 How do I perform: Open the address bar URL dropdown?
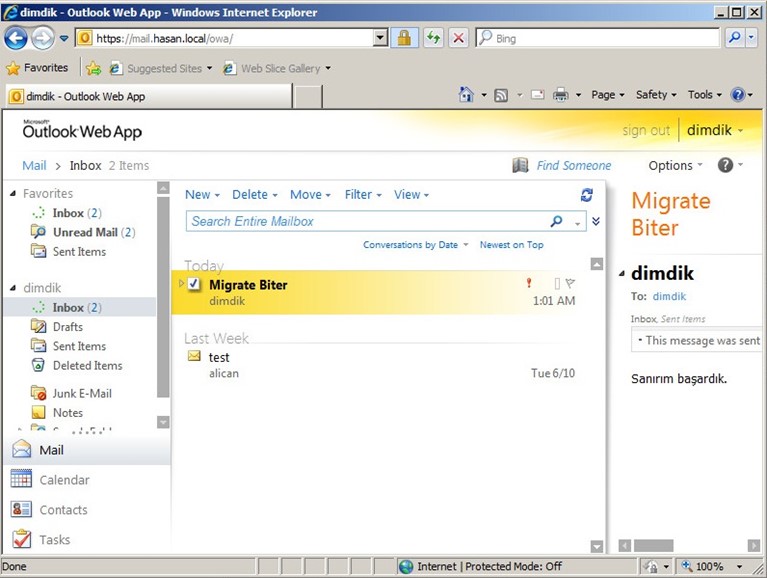(380, 38)
